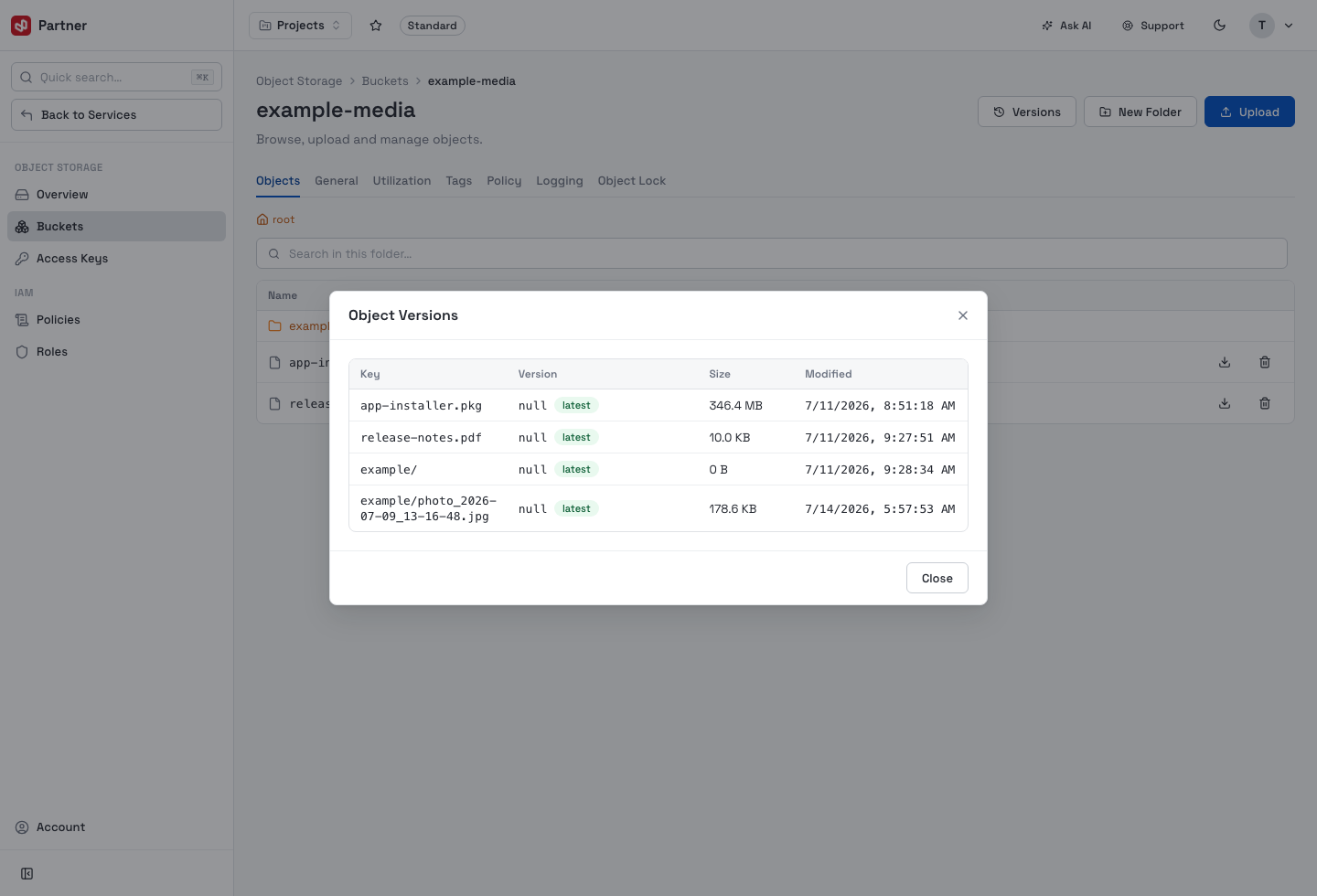This screenshot has height=896, width=1317.
Task: Open Access Keys page
Action: click(116, 259)
